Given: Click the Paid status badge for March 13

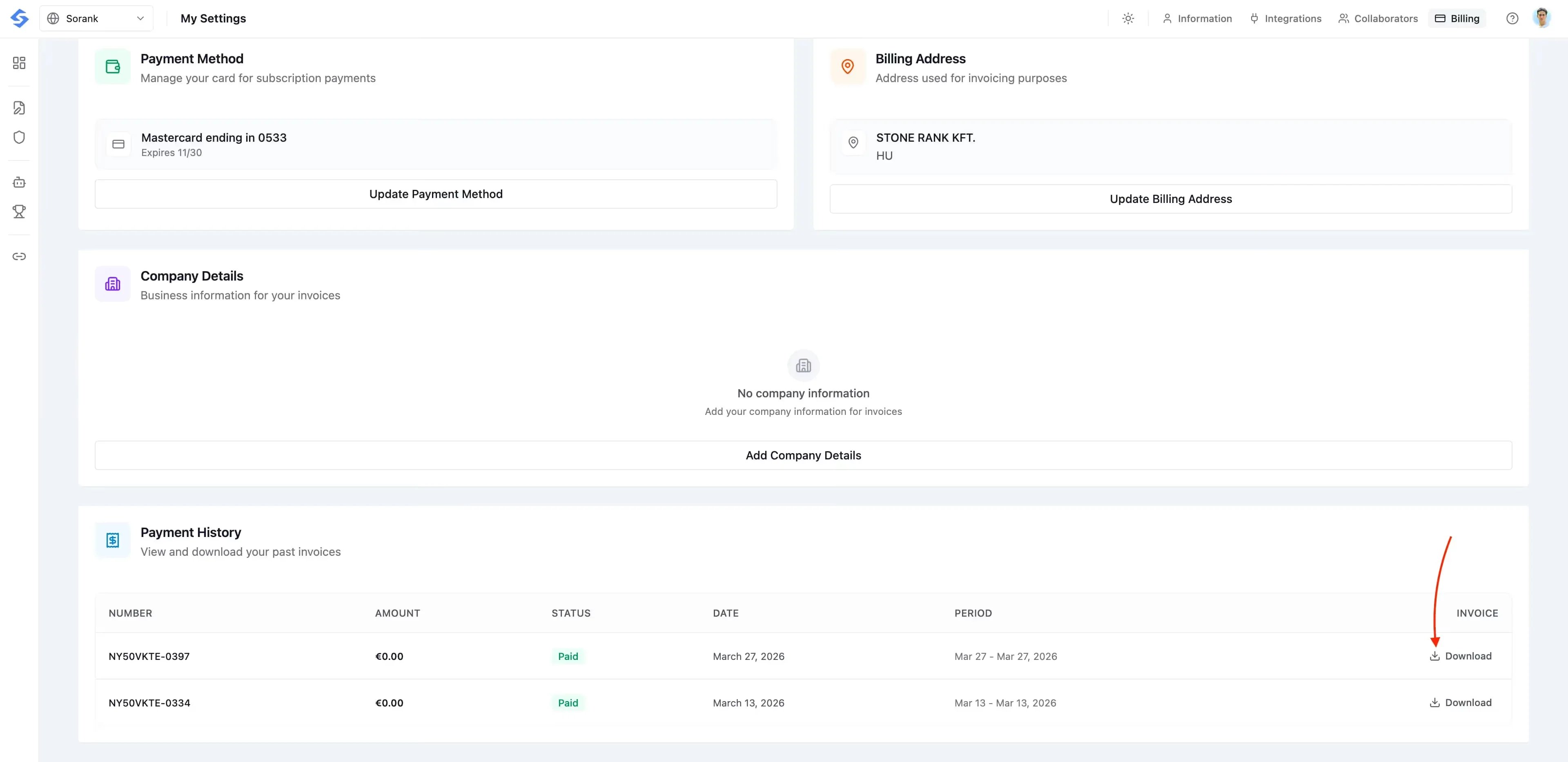Looking at the screenshot, I should 568,702.
